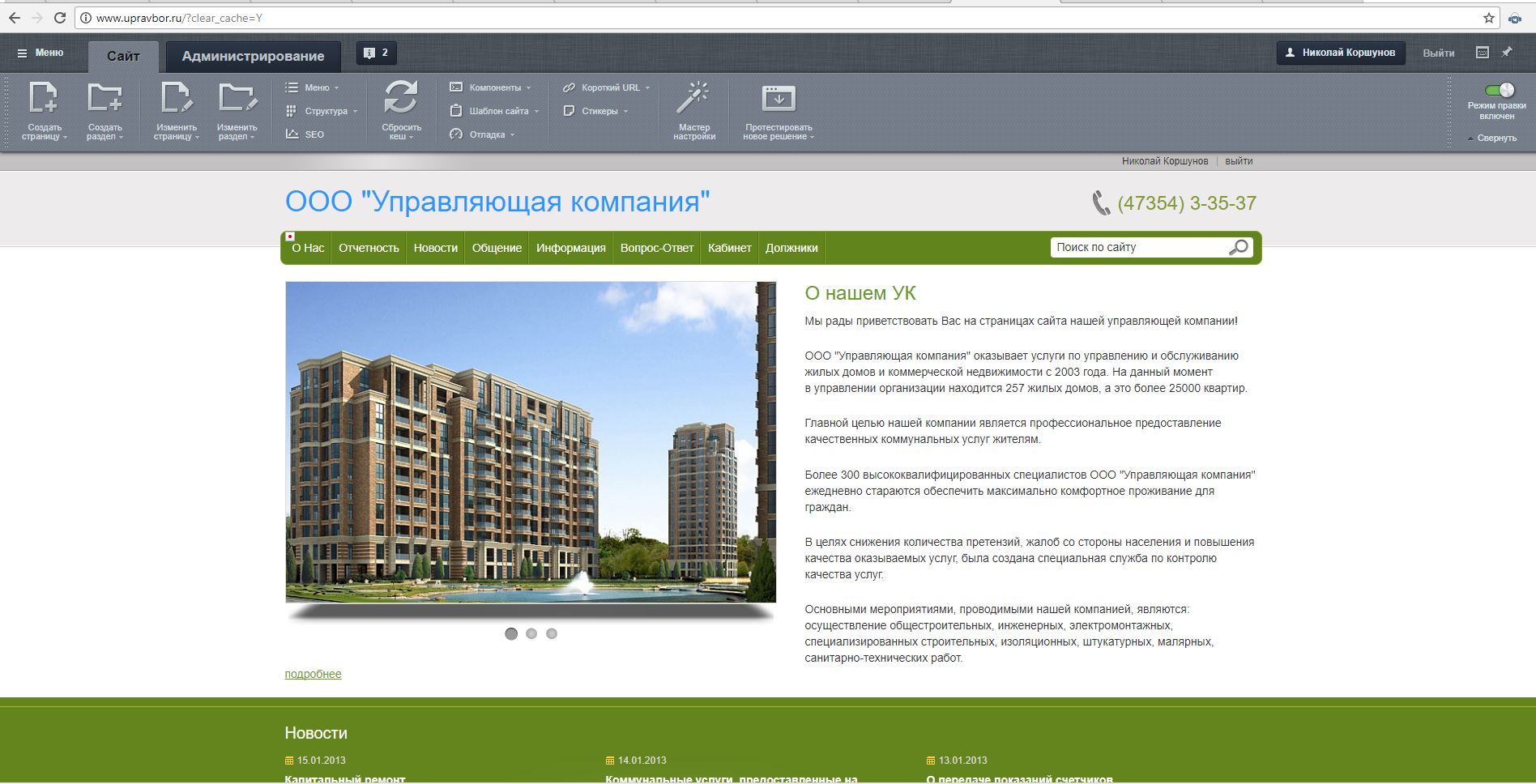
Task: Switch to the Администрирование tab
Action: [x=253, y=56]
